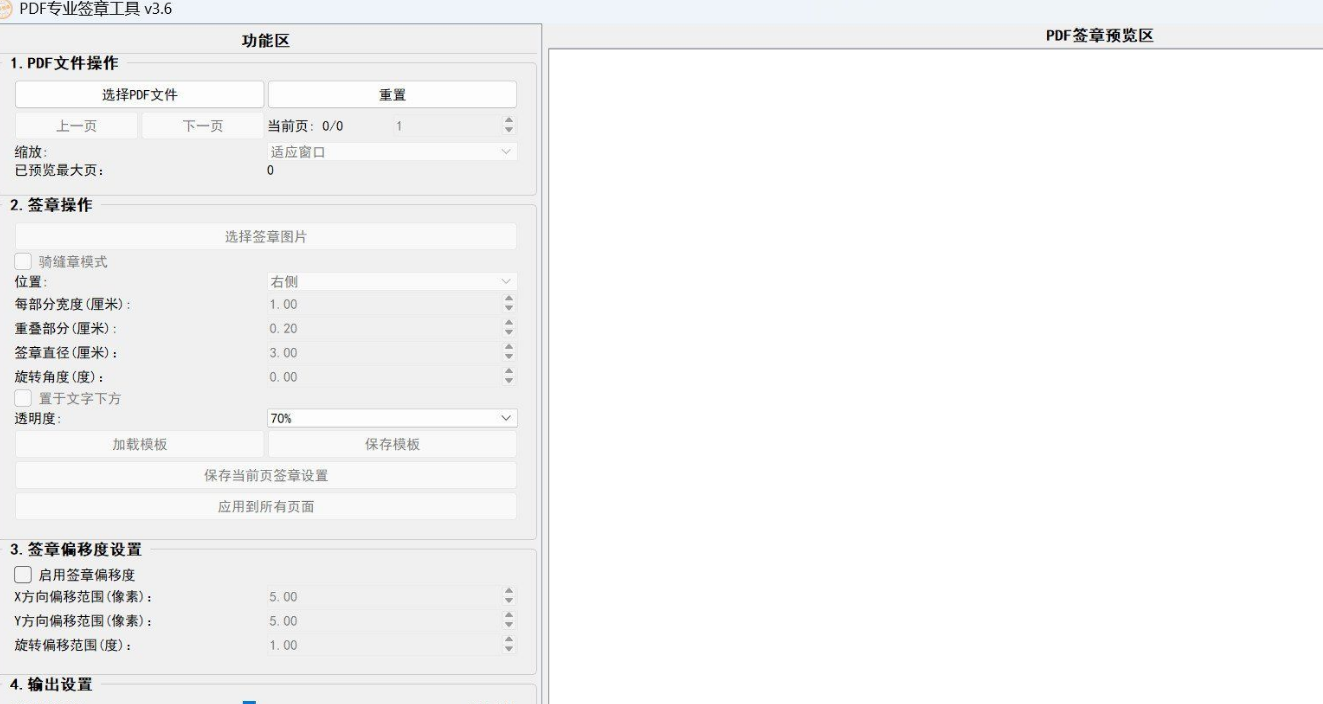Expand the 位置 dropdown showing 右侧
Screen dimensions: 1323x704
click(x=392, y=282)
